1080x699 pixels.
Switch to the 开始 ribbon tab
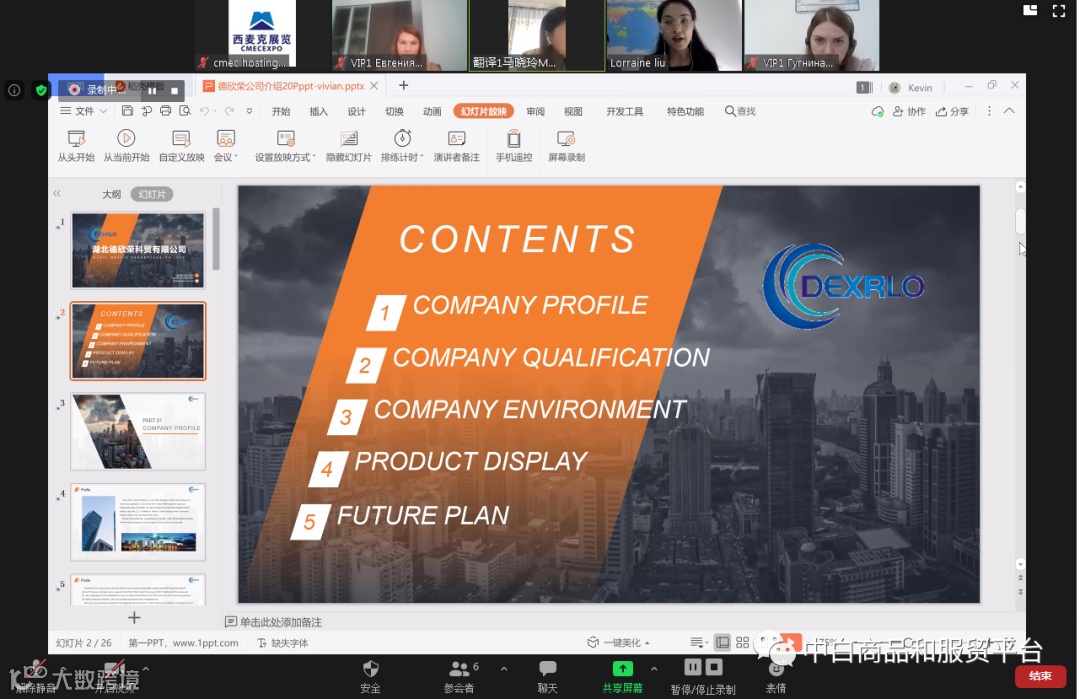click(x=280, y=112)
